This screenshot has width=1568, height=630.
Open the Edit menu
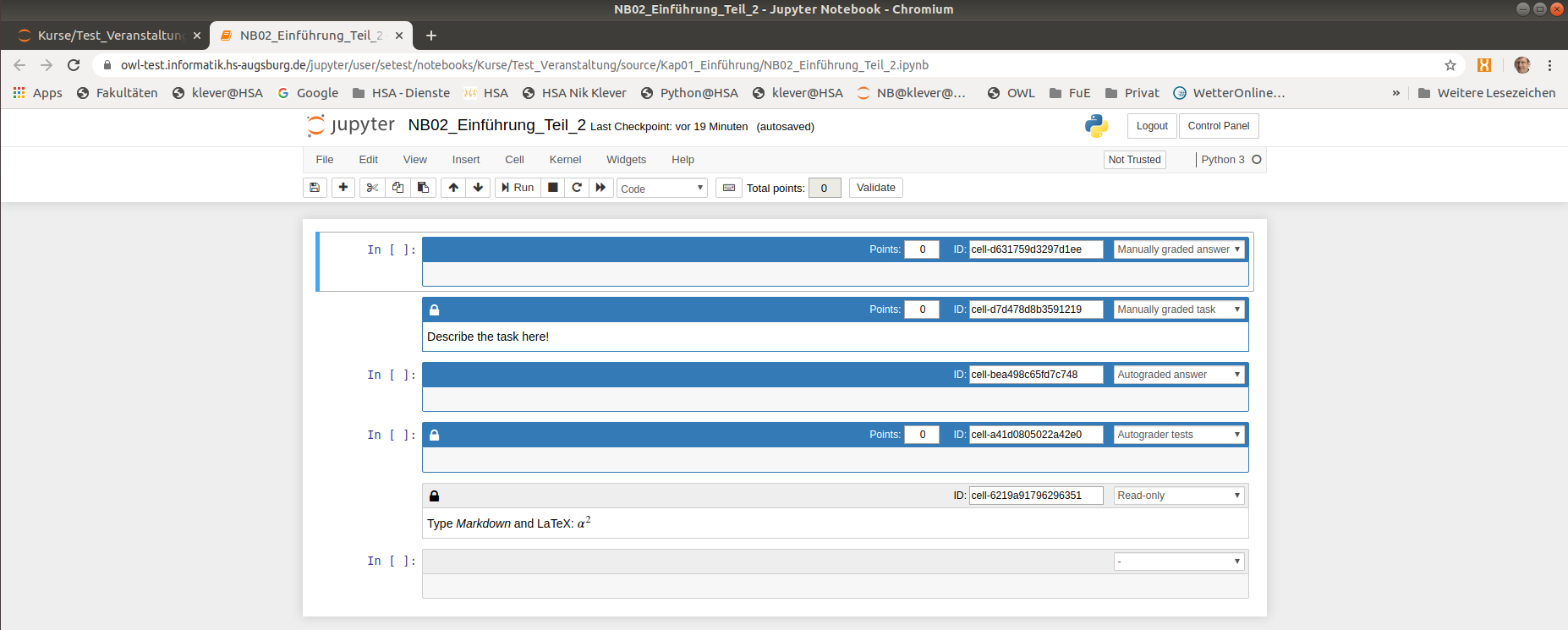tap(369, 160)
